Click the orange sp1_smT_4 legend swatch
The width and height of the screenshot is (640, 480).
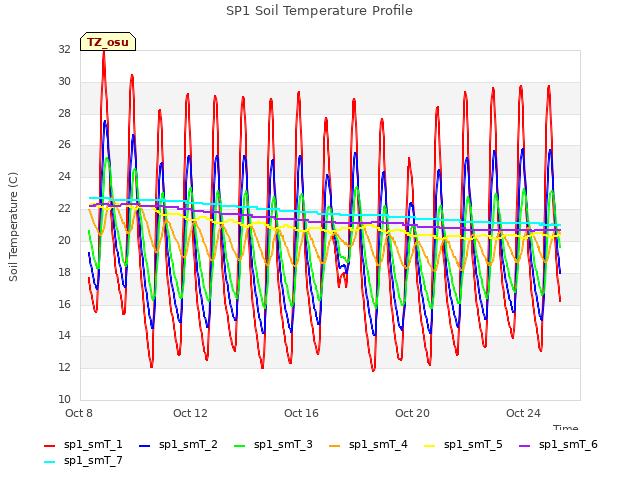(x=335, y=446)
